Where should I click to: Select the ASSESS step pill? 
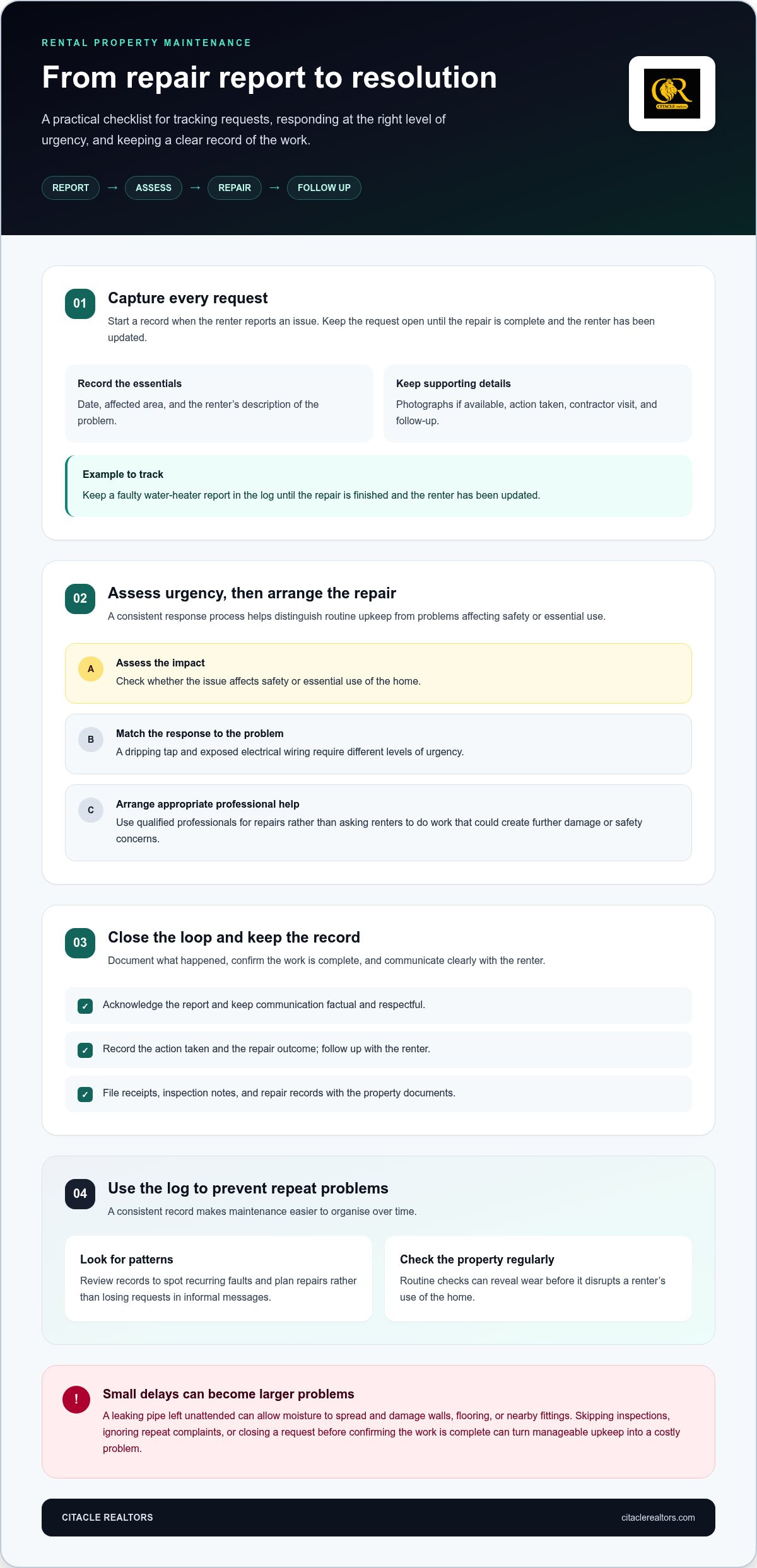[x=153, y=188]
